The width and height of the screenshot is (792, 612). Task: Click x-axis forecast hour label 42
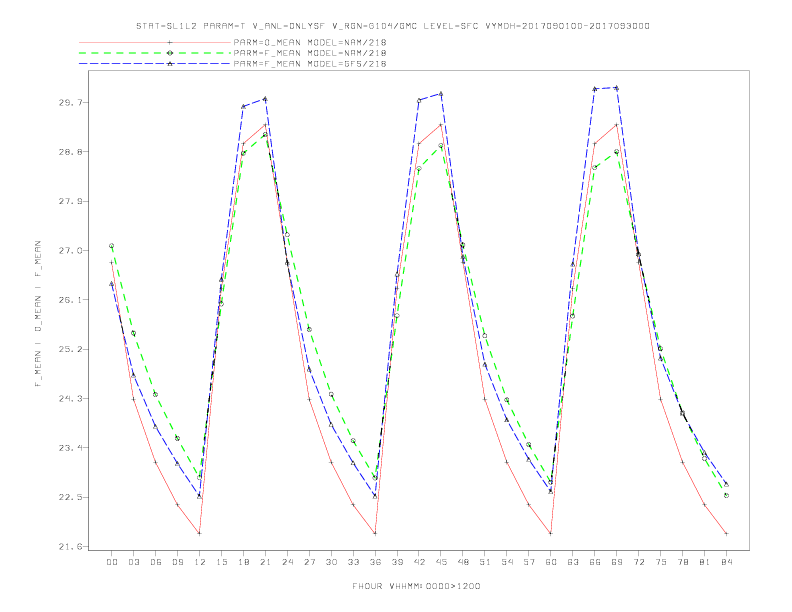point(419,562)
